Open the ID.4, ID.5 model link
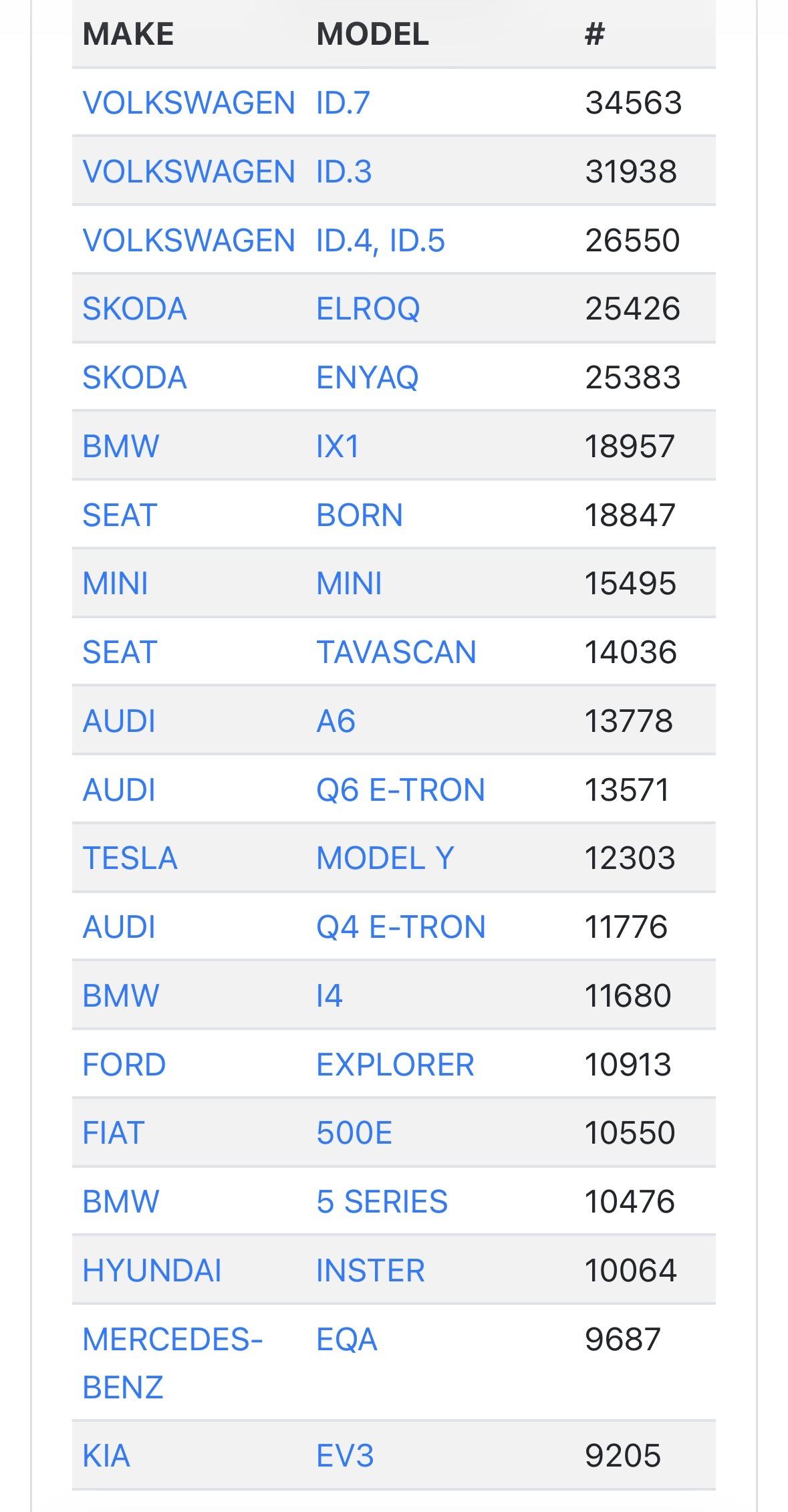 pyautogui.click(x=380, y=241)
